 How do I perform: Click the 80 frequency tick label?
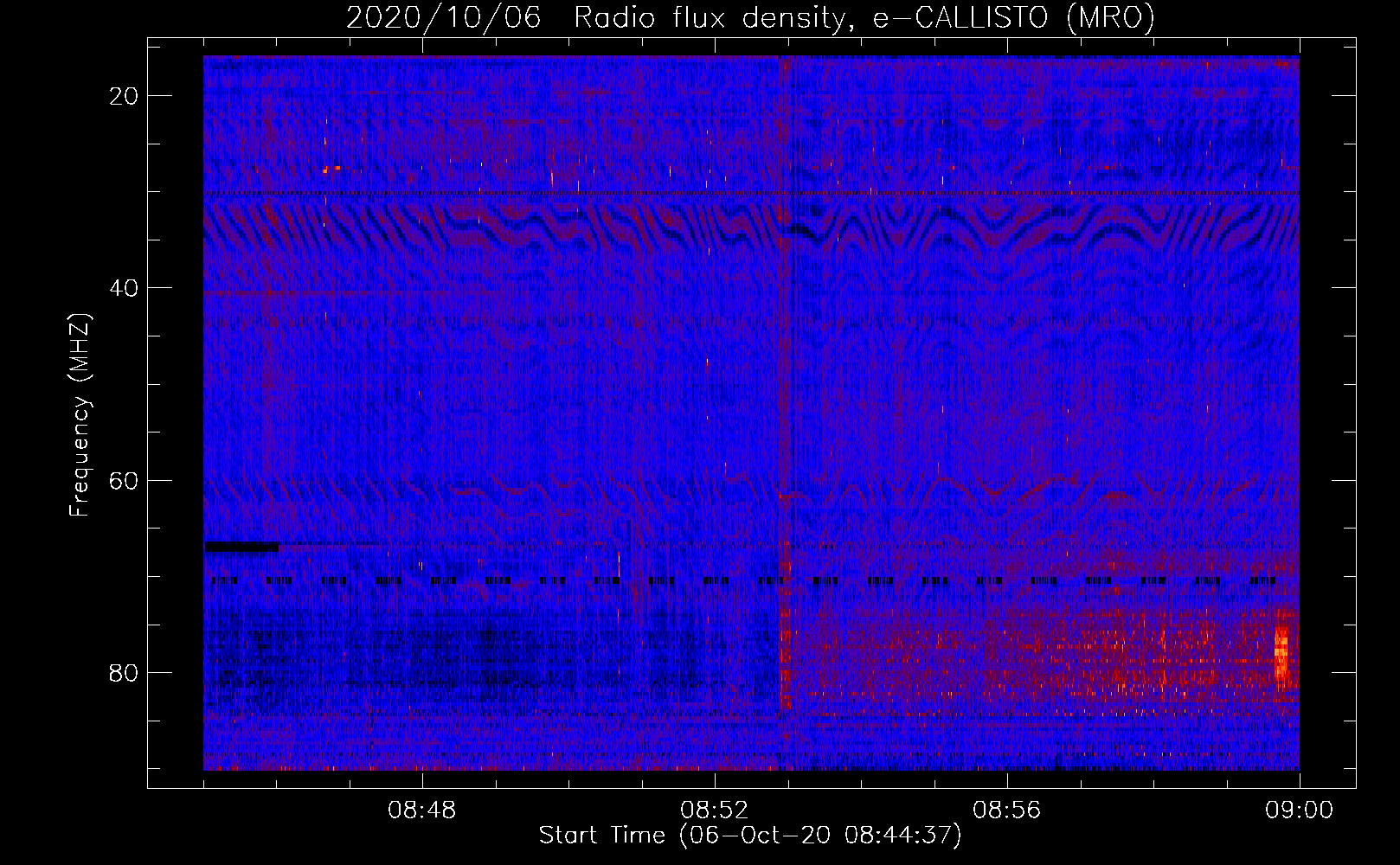point(125,672)
